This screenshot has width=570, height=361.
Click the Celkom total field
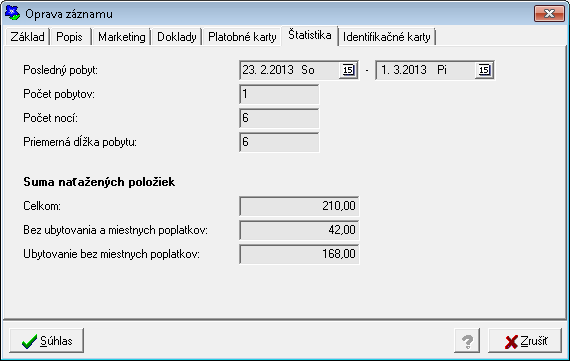click(299, 206)
